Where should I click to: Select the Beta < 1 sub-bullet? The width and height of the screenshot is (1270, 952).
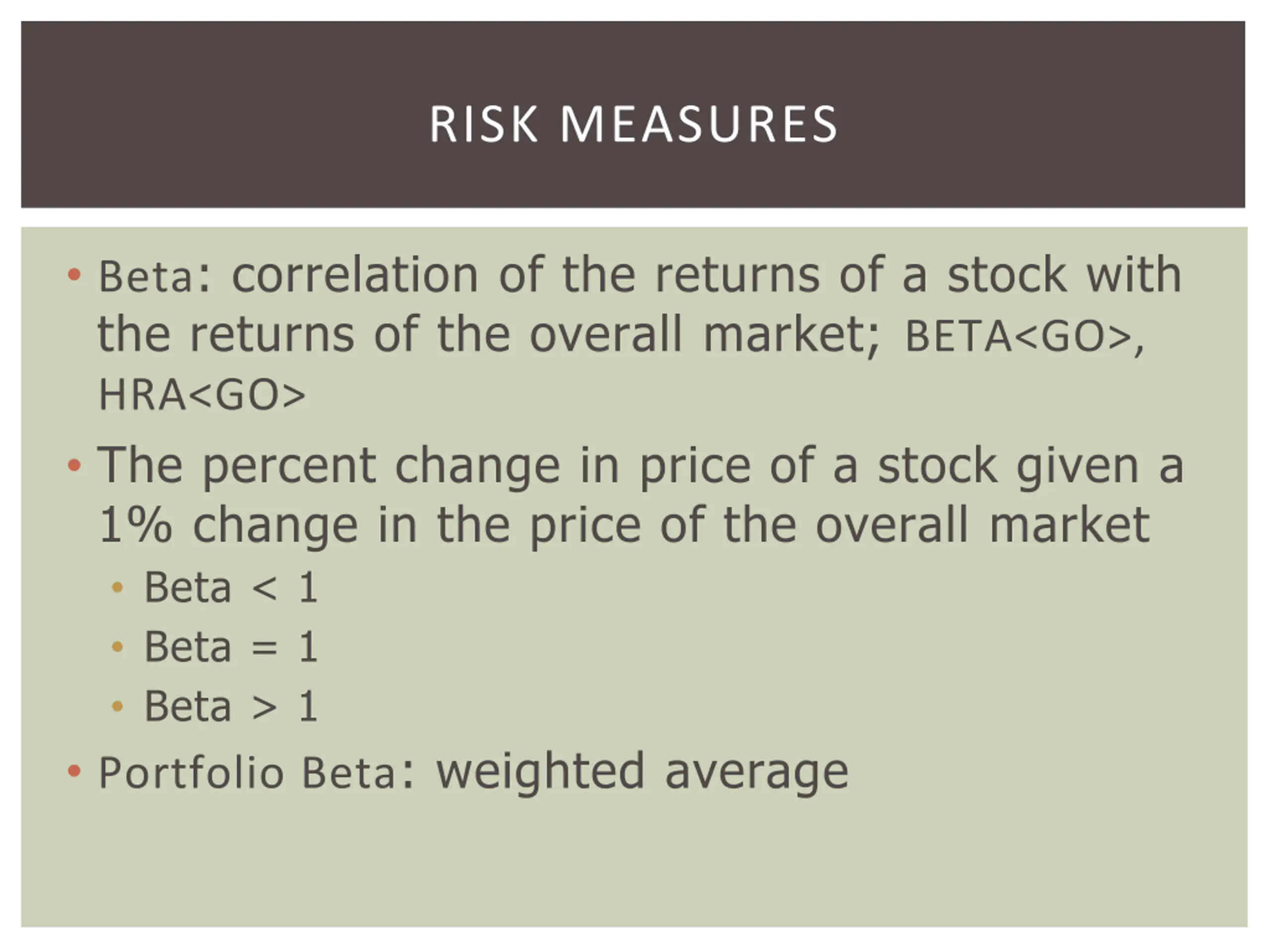click(231, 587)
